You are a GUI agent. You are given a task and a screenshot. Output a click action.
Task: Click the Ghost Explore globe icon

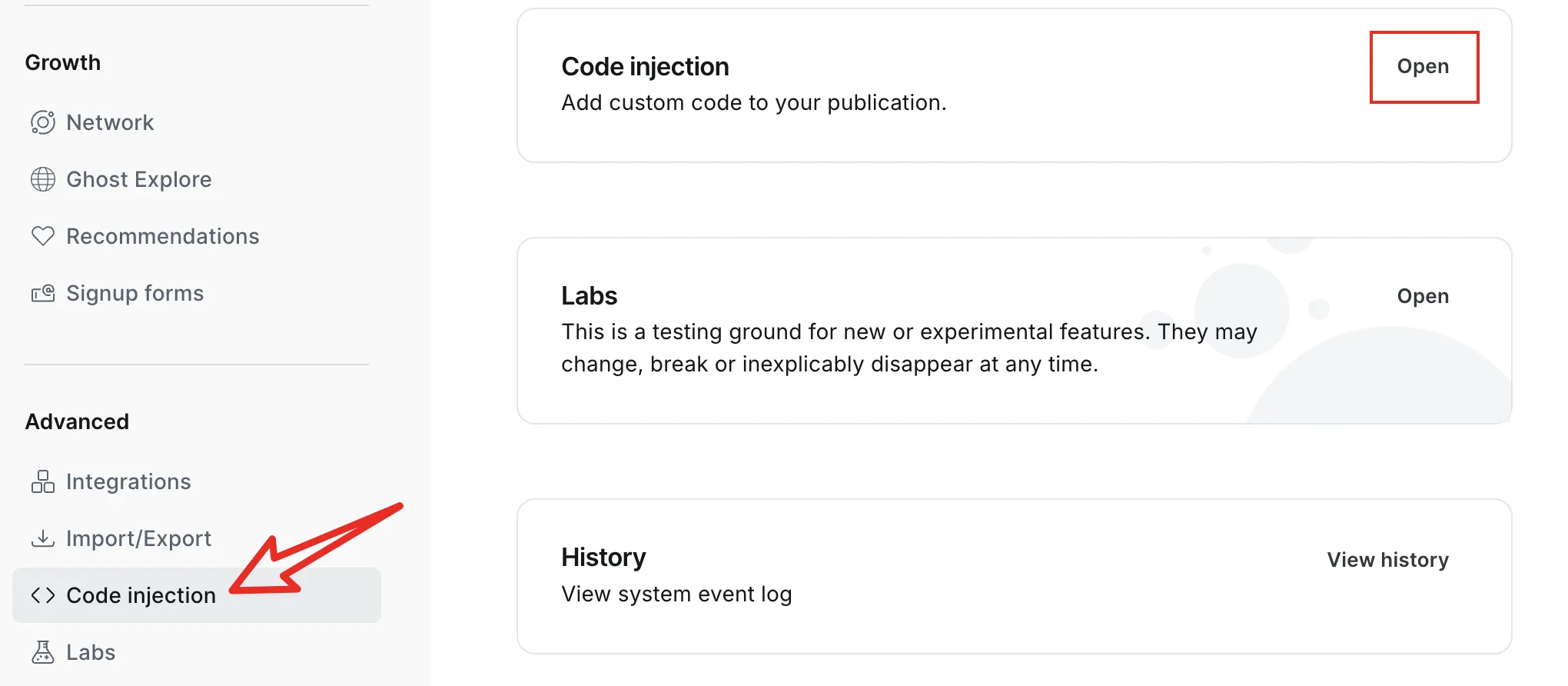click(x=45, y=178)
